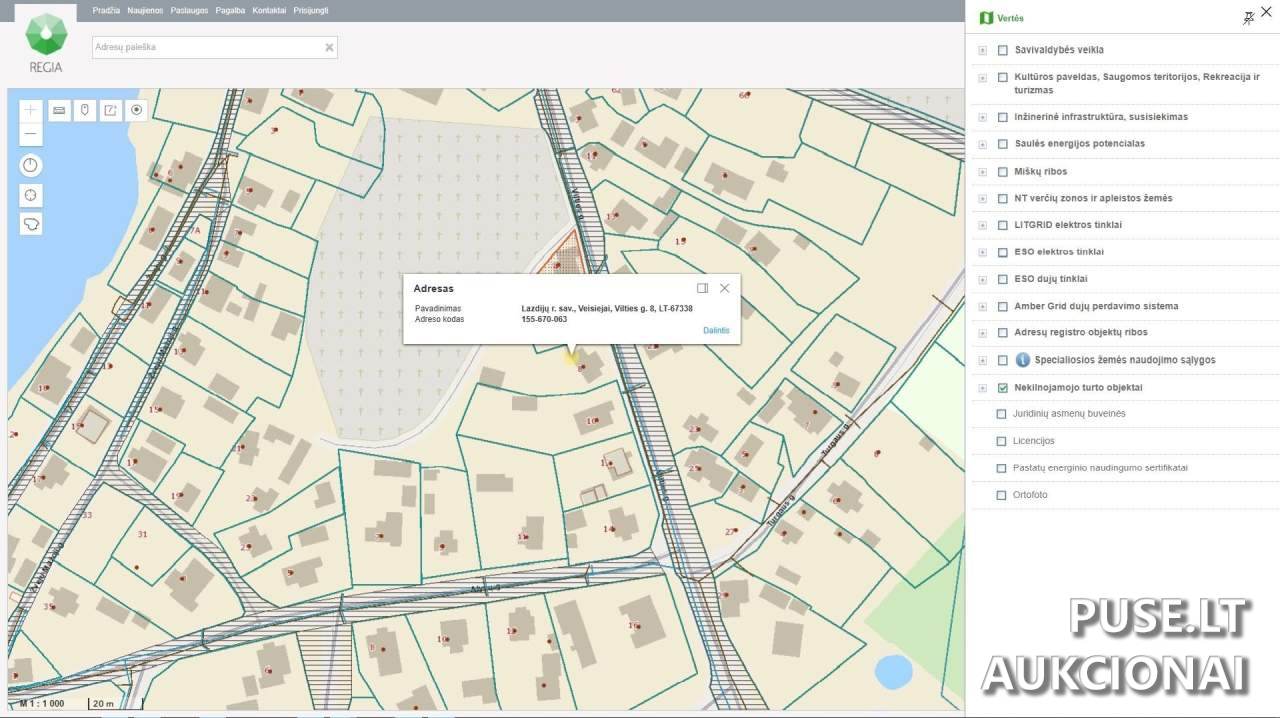The width and height of the screenshot is (1280, 718).
Task: Expand the Savivaldybės veikla layer group
Action: coord(982,50)
